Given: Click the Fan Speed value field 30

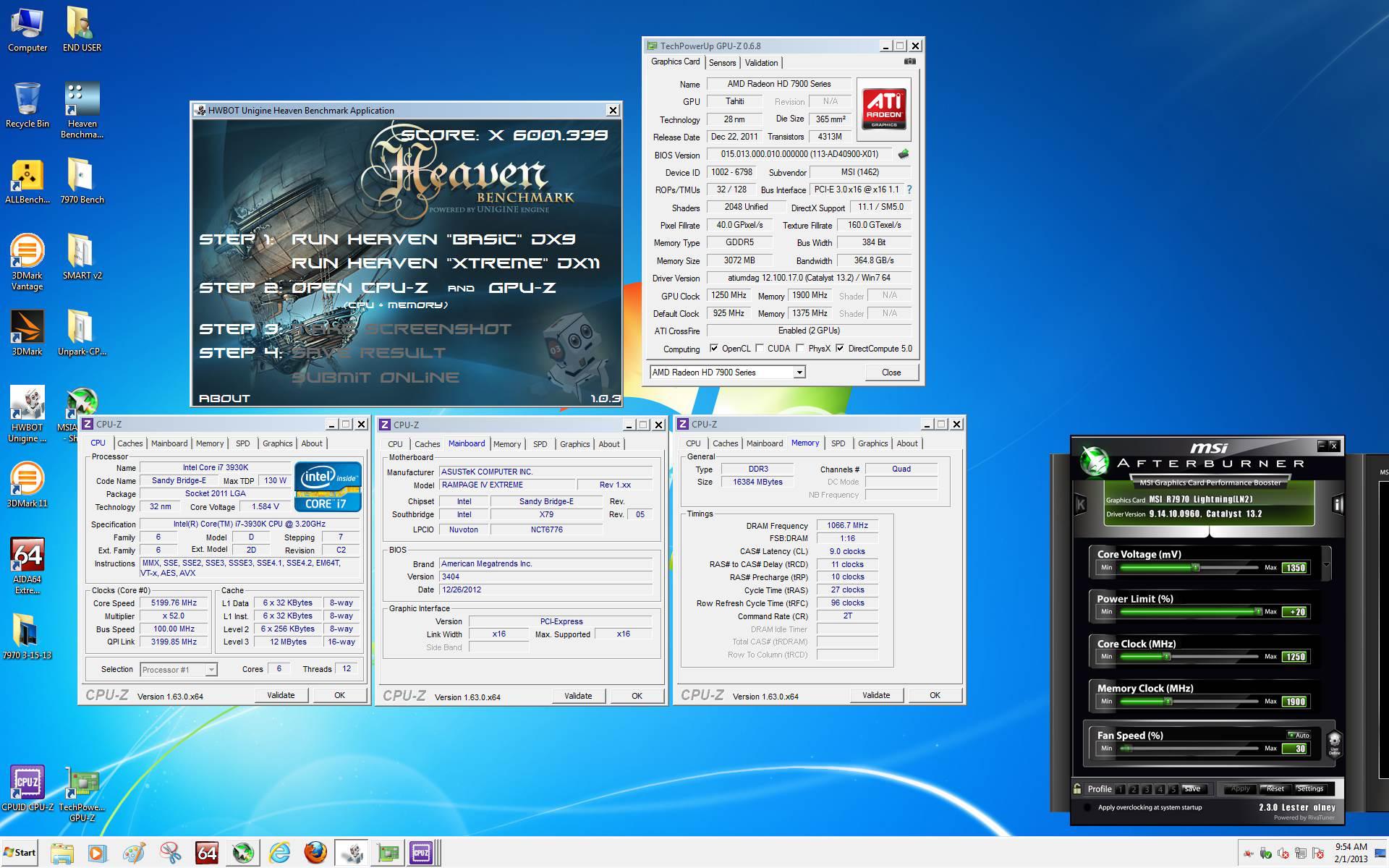Looking at the screenshot, I should (1295, 749).
